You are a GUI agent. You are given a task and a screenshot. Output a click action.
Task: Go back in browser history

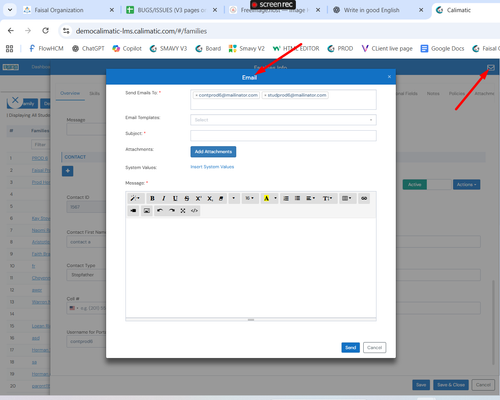pos(11,31)
